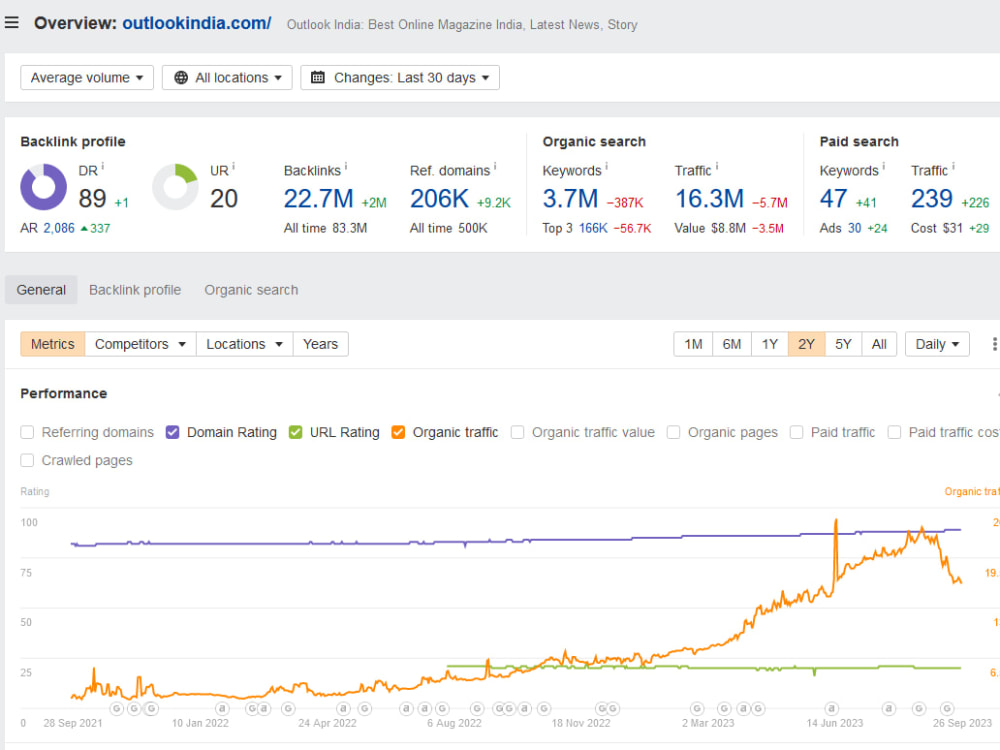
Task: Set chart range to 6M
Action: [x=732, y=344]
